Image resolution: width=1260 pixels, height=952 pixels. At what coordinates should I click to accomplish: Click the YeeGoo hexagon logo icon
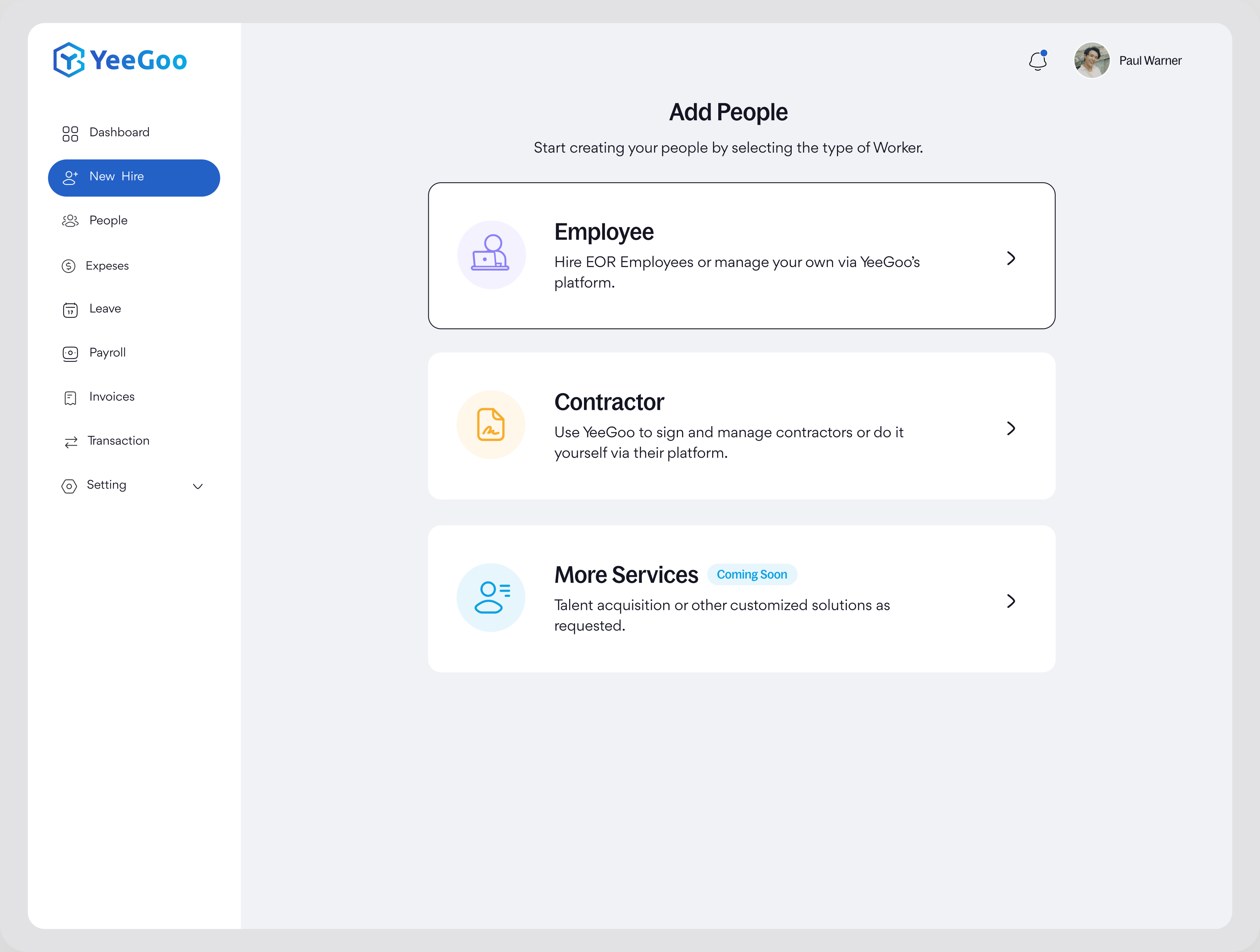point(69,60)
